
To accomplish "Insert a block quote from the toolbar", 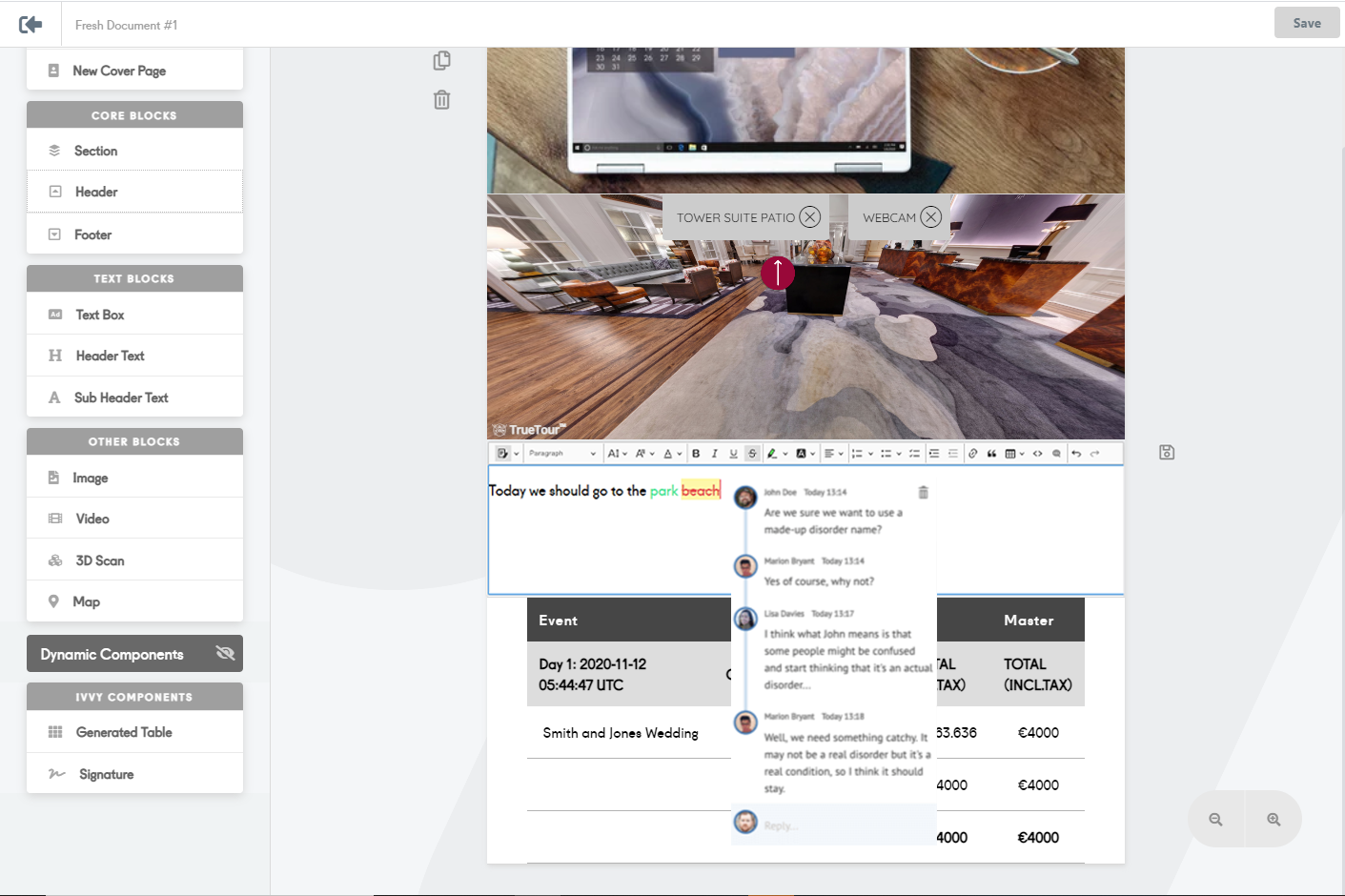I will point(991,454).
